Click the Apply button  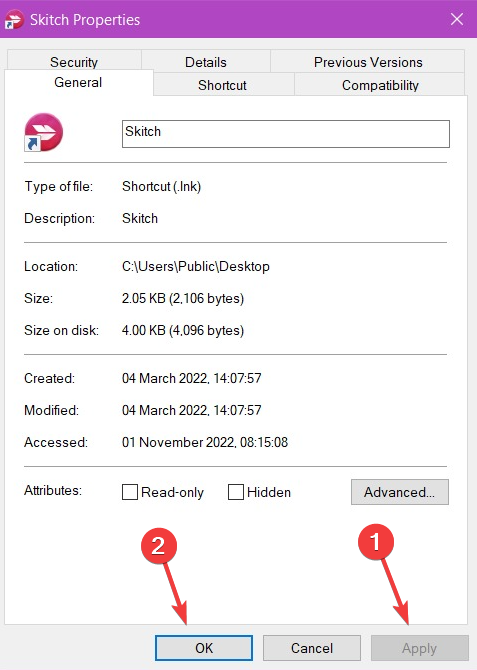coord(419,648)
